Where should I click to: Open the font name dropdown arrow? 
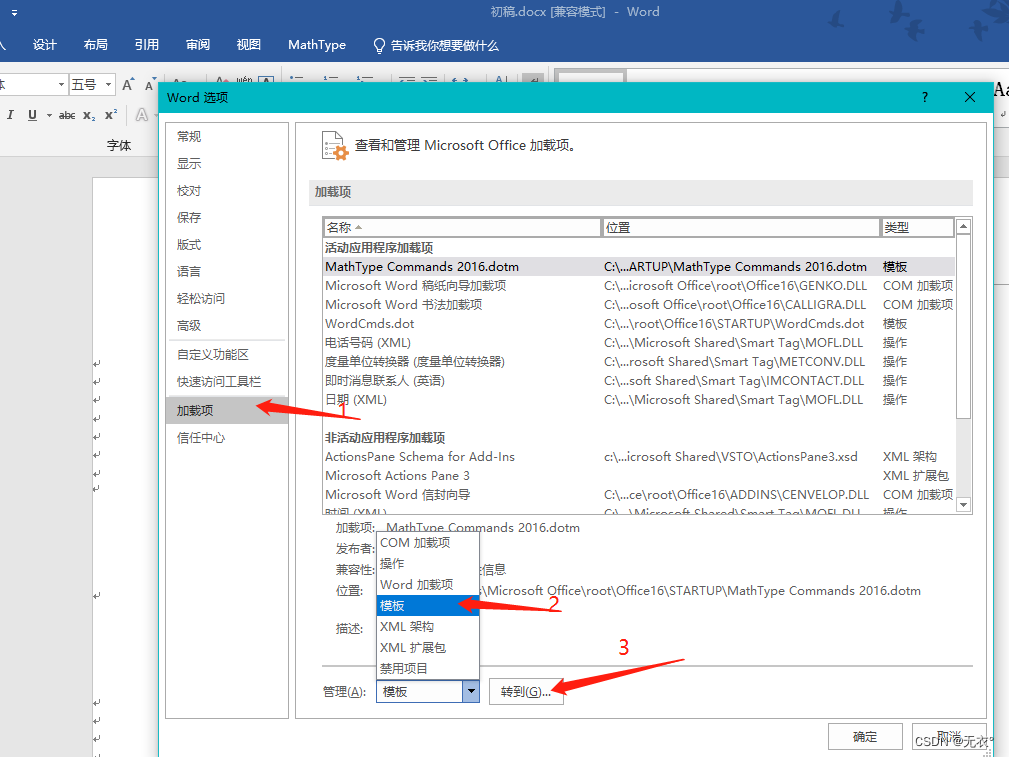point(61,84)
